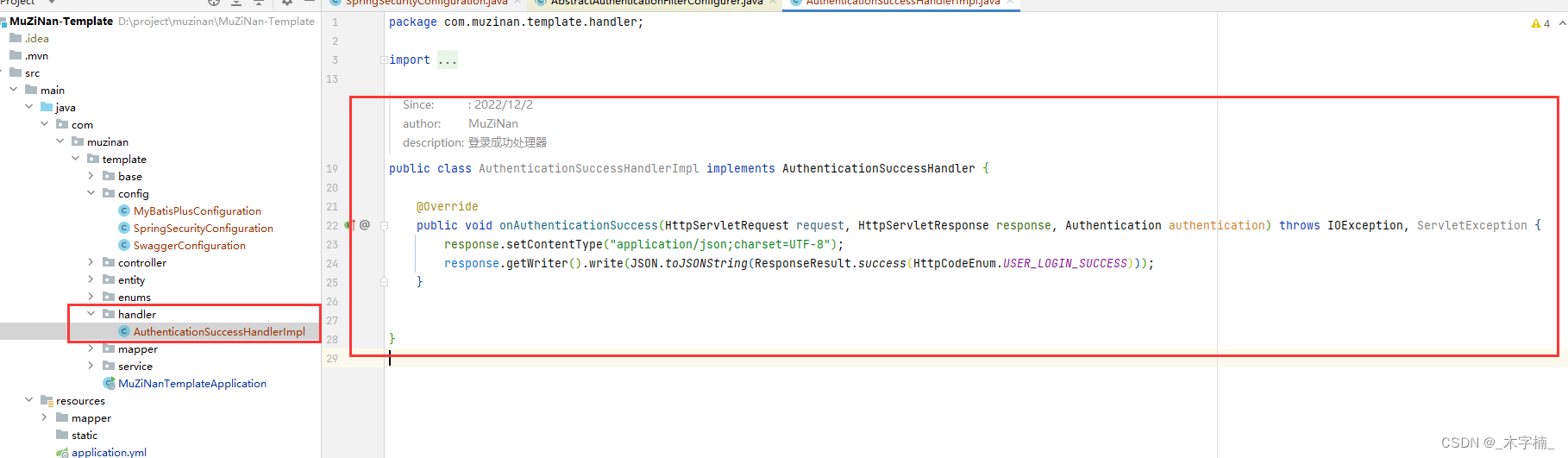Expand the entity package
The width and height of the screenshot is (1568, 458).
click(x=91, y=279)
